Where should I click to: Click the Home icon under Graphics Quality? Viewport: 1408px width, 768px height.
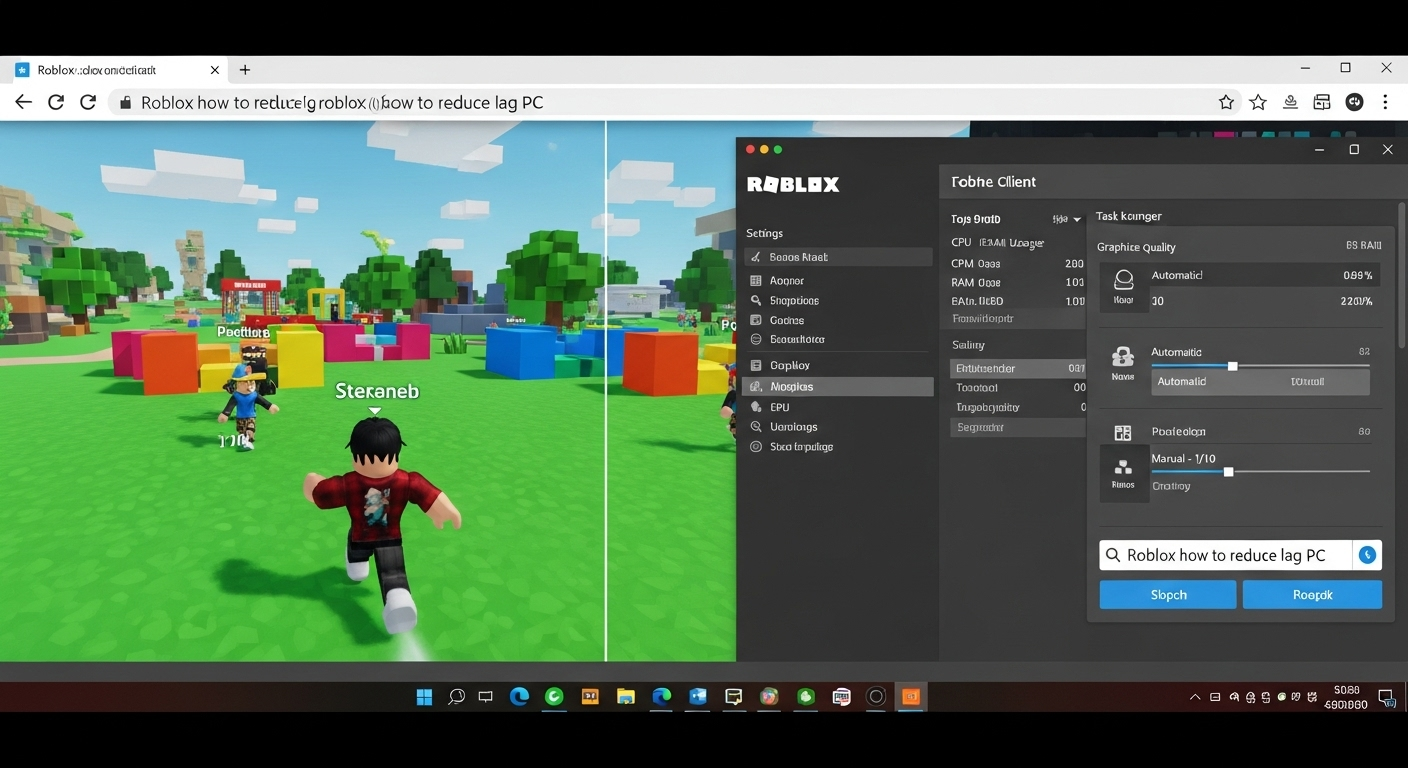click(x=1122, y=283)
